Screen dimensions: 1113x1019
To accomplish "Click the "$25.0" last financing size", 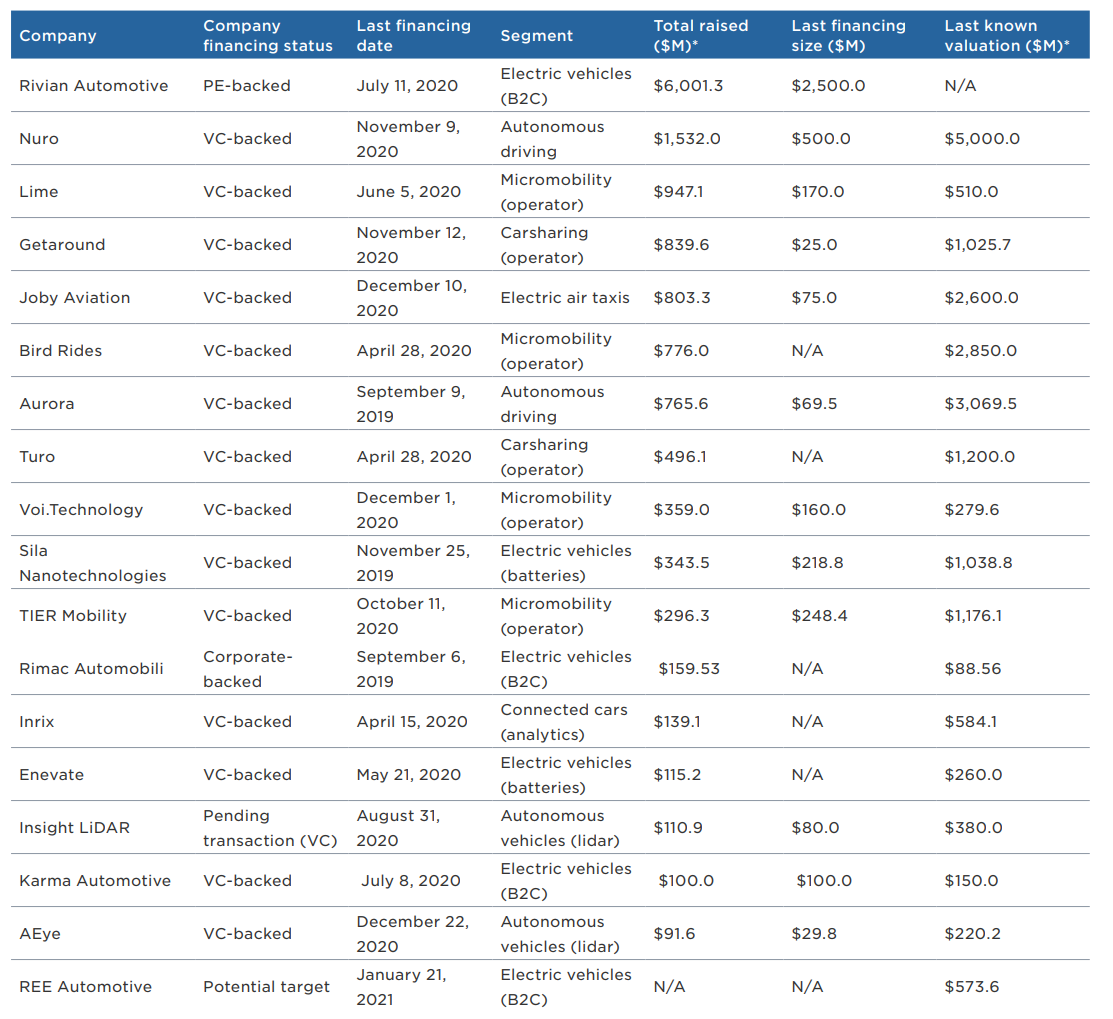I will tap(814, 245).
